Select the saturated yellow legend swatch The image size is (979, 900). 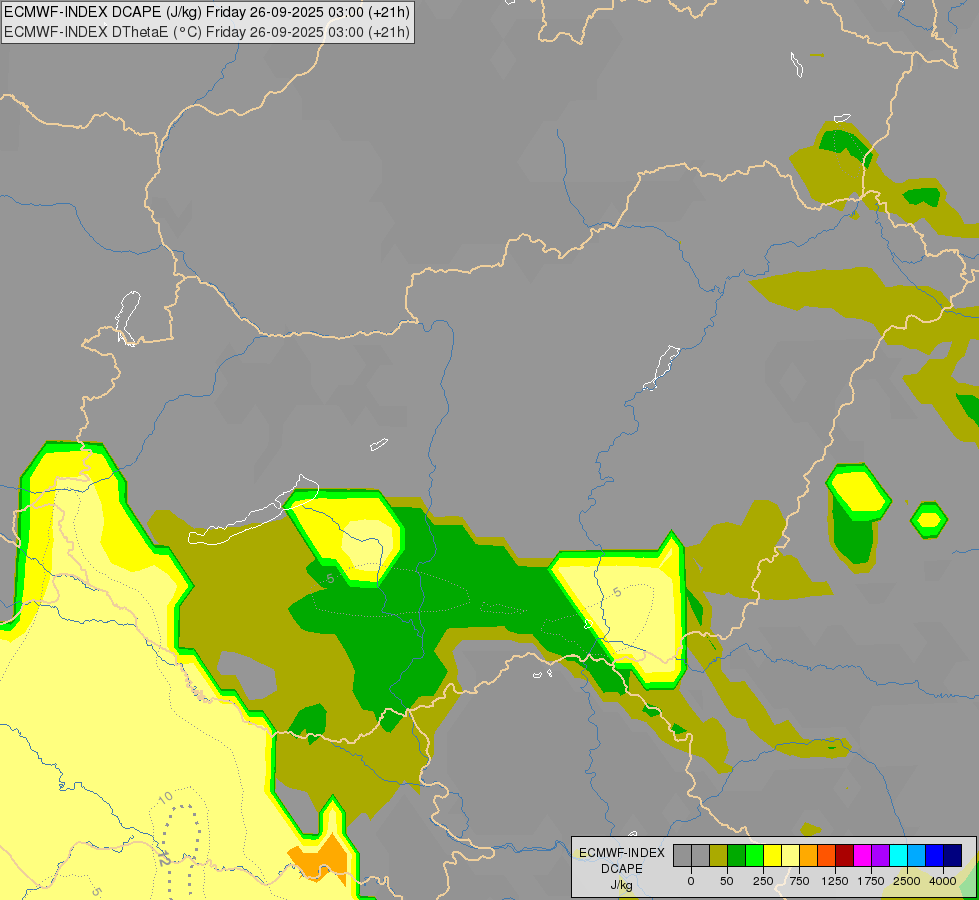point(772,856)
